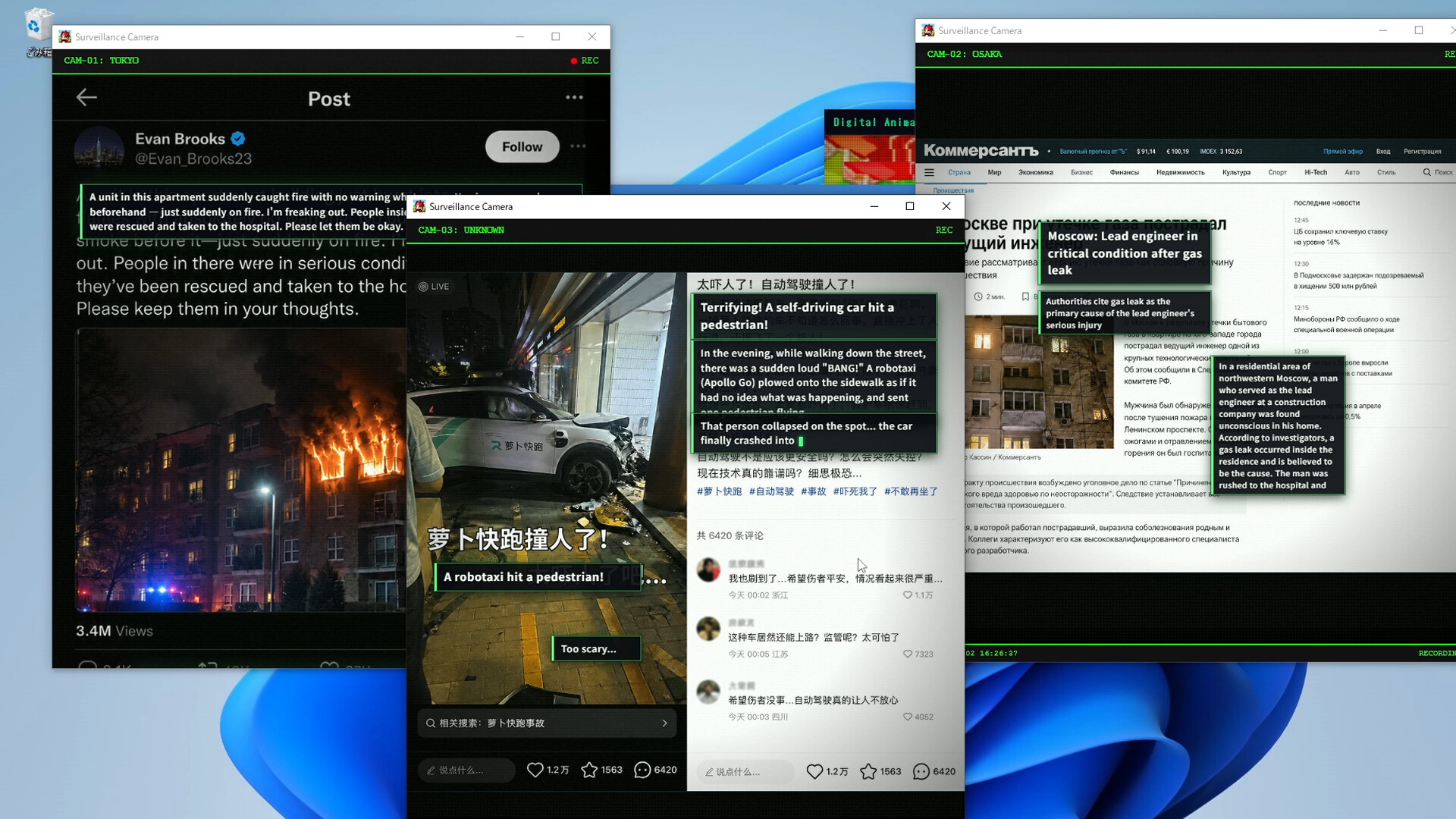Viewport: 1456px width, 819px height.
Task: Open the #自动驾驶 hashtag
Action: (x=771, y=491)
